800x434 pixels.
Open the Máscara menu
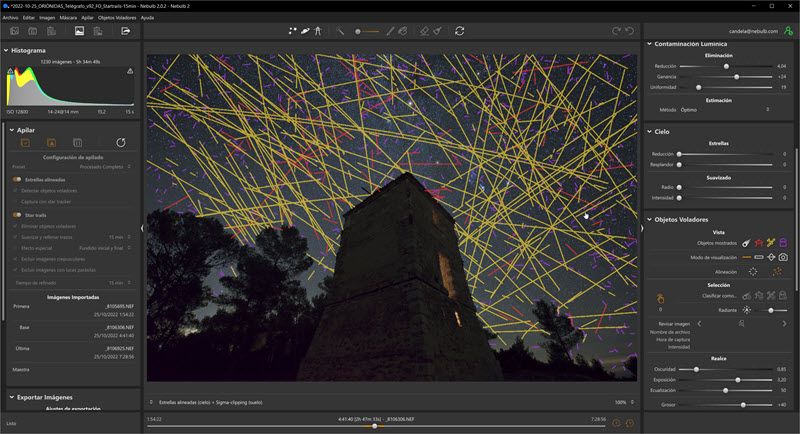point(68,17)
